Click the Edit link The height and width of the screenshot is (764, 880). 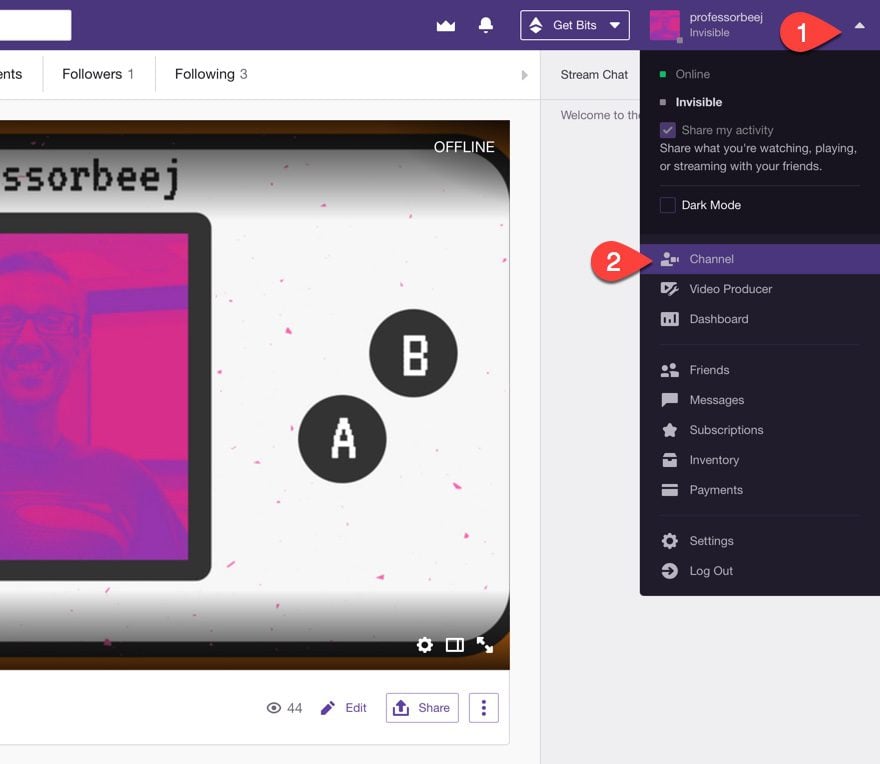click(343, 708)
